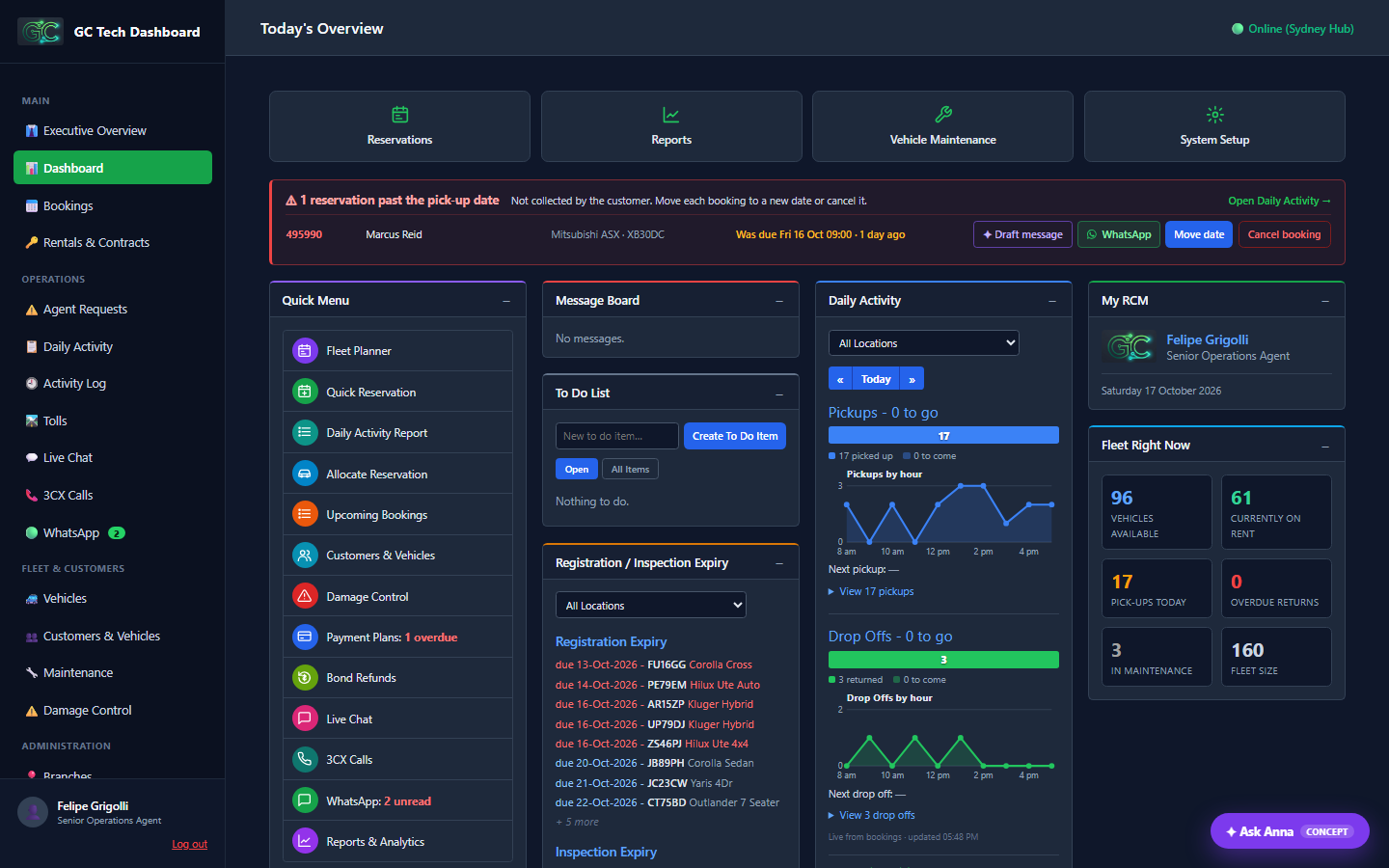Click Upcoming Bookings orange icon

coord(305,514)
